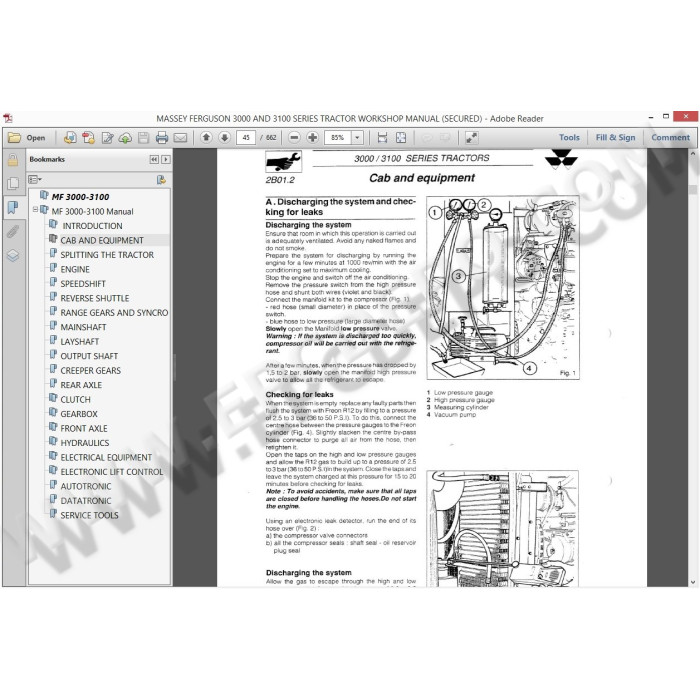
Task: Open the INTRODUCTION bookmark
Action: 92,226
